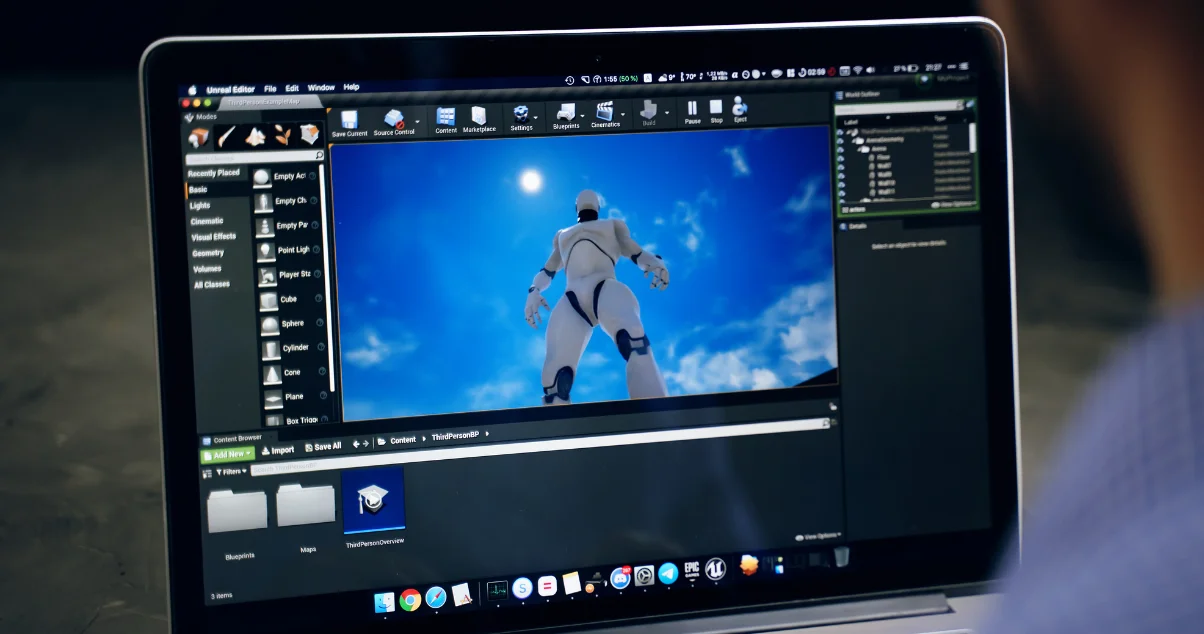The height and width of the screenshot is (634, 1204).
Task: Click the Modes panel search field
Action: tap(255, 157)
